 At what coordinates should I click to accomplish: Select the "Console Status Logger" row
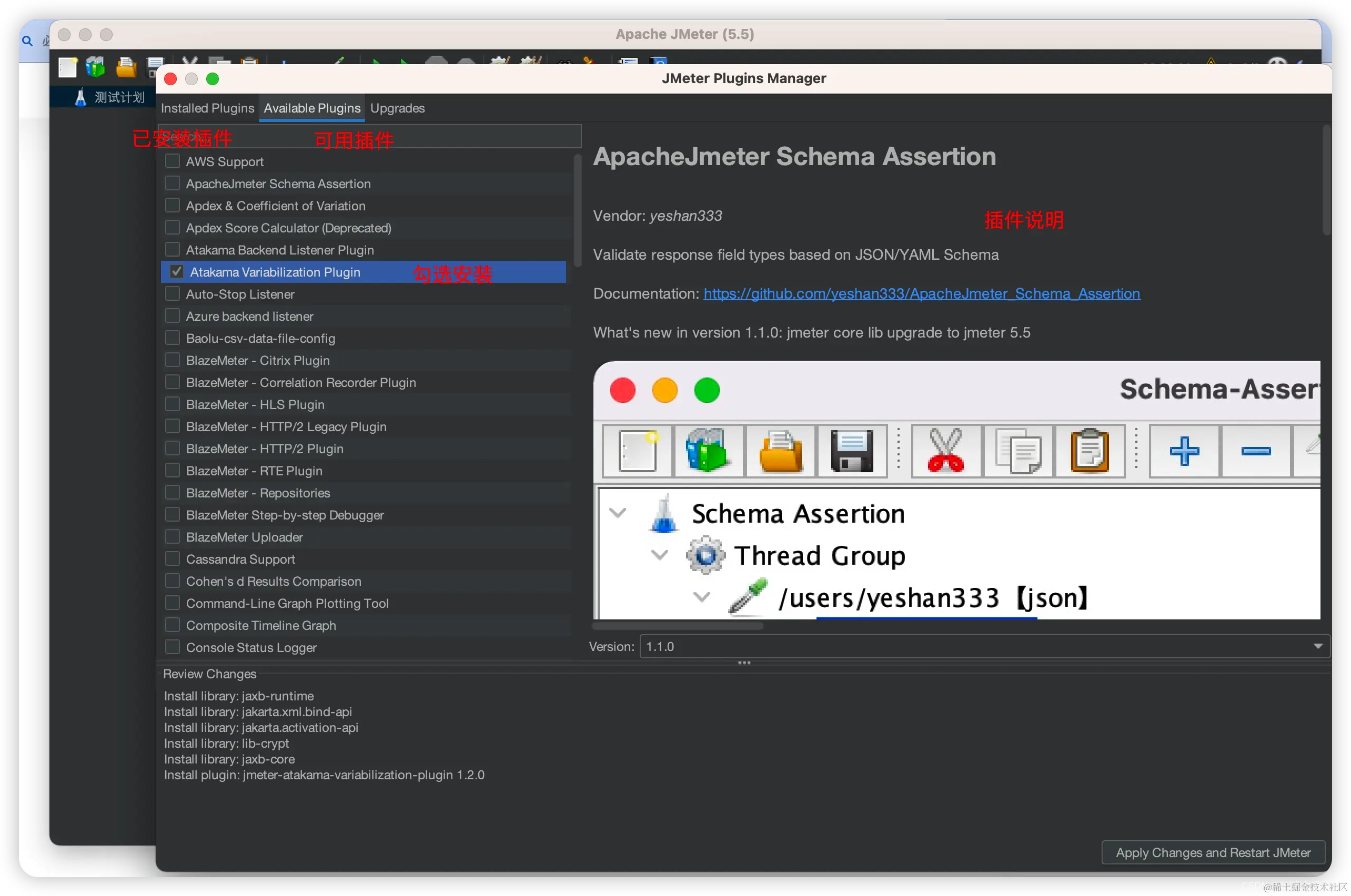(x=366, y=647)
